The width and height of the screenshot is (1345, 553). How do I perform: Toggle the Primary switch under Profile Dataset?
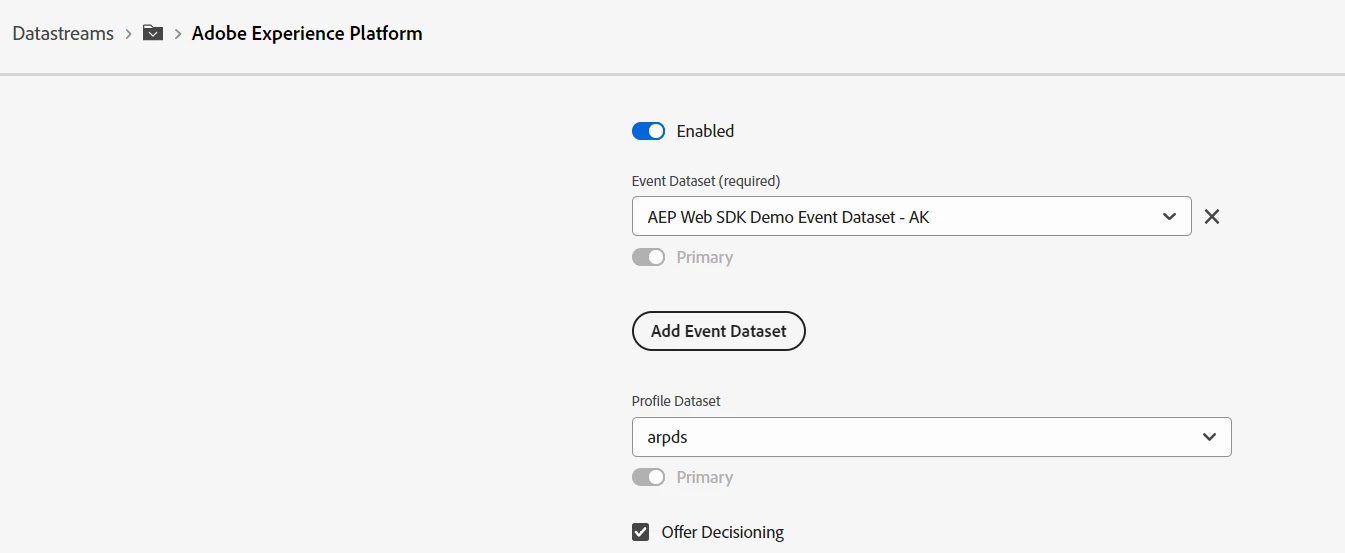(648, 477)
